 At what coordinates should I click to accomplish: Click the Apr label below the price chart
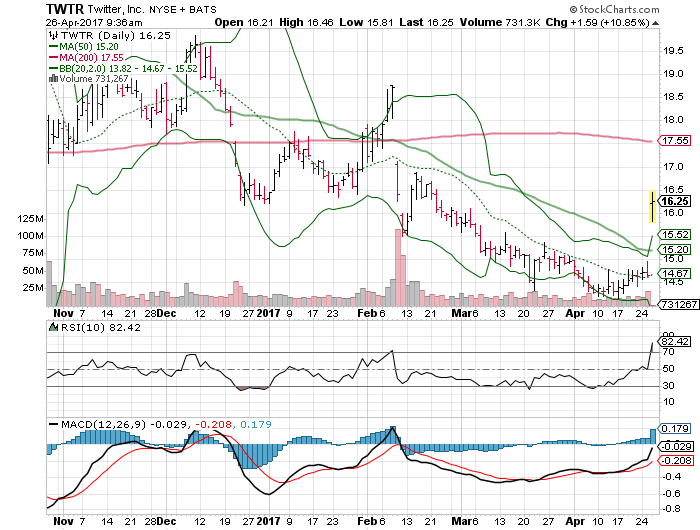point(575,313)
